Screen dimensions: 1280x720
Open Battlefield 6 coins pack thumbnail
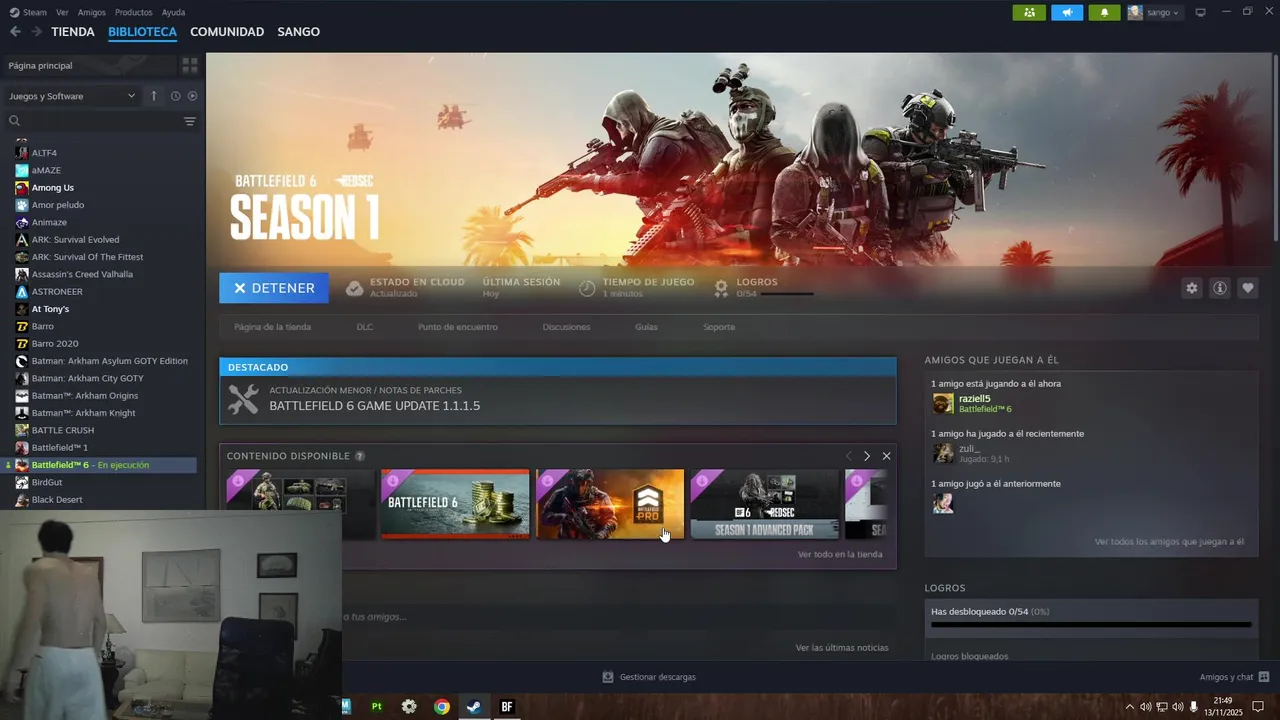pos(455,504)
